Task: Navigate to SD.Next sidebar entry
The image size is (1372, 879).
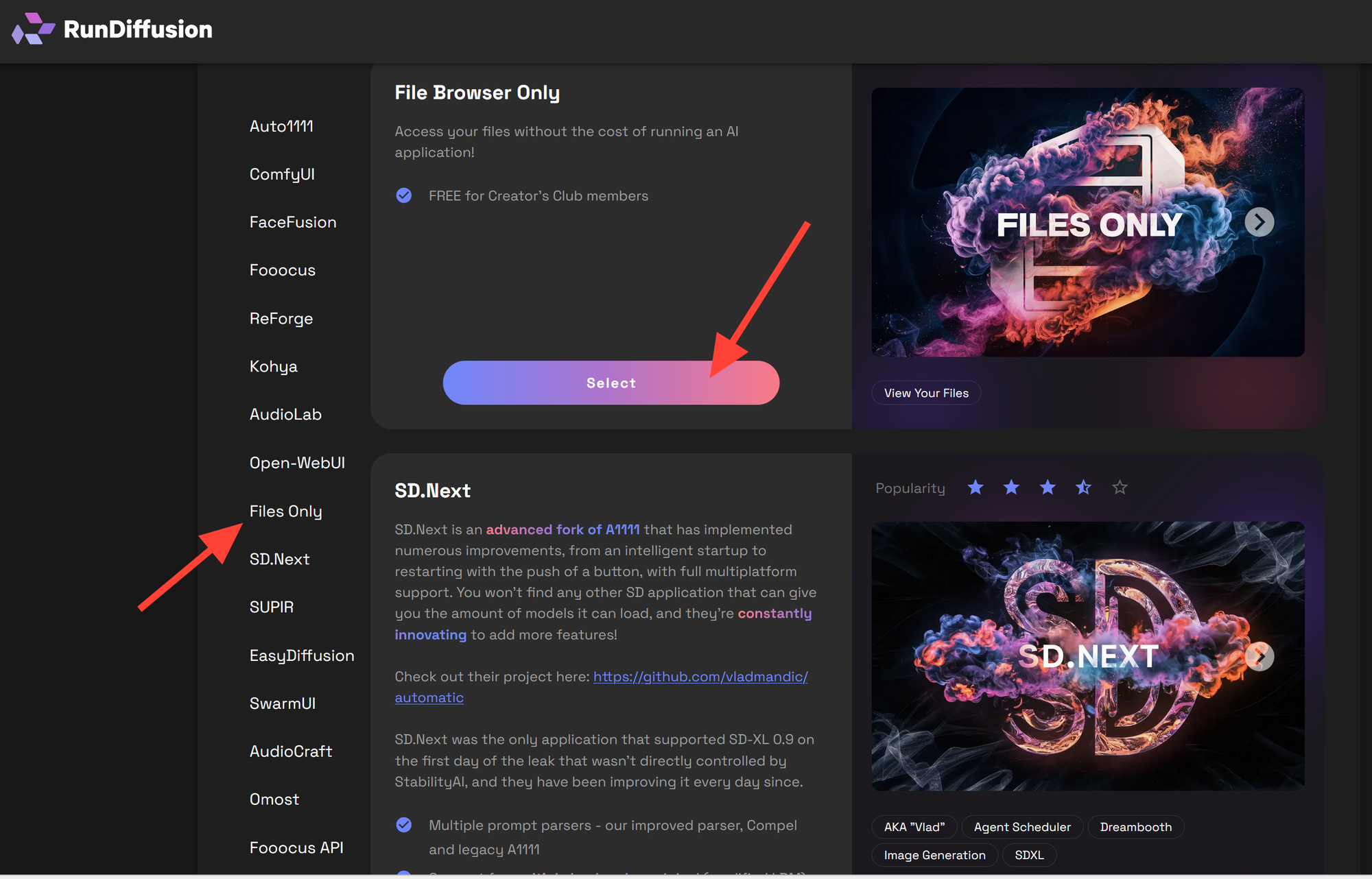Action: 279,559
